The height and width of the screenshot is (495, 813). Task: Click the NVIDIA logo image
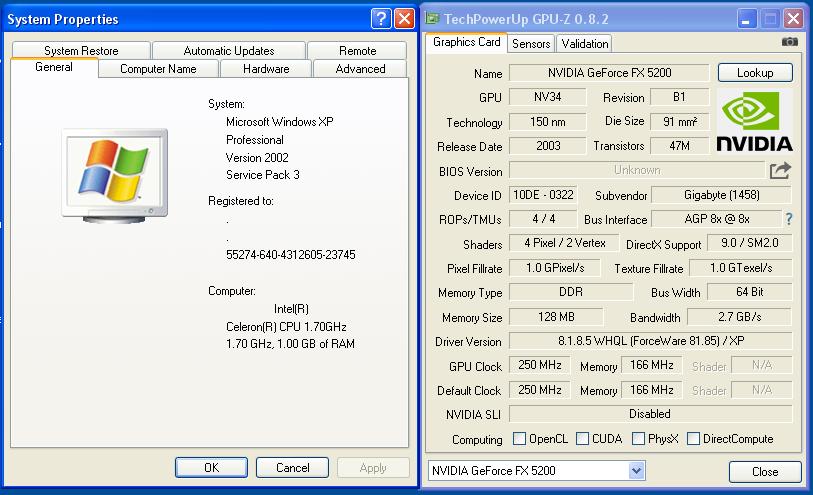pos(755,121)
